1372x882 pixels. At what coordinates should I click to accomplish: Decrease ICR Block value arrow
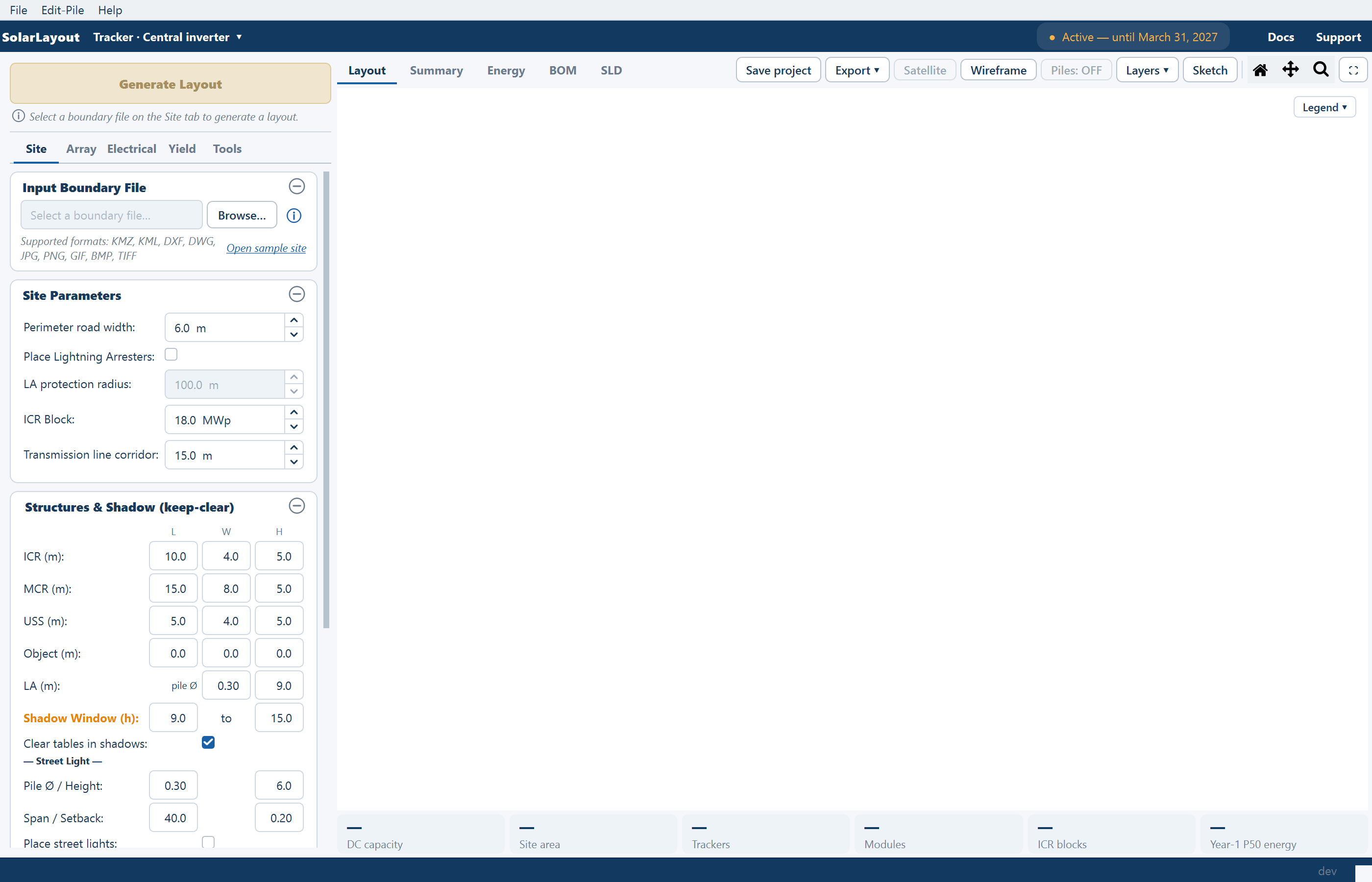[294, 427]
